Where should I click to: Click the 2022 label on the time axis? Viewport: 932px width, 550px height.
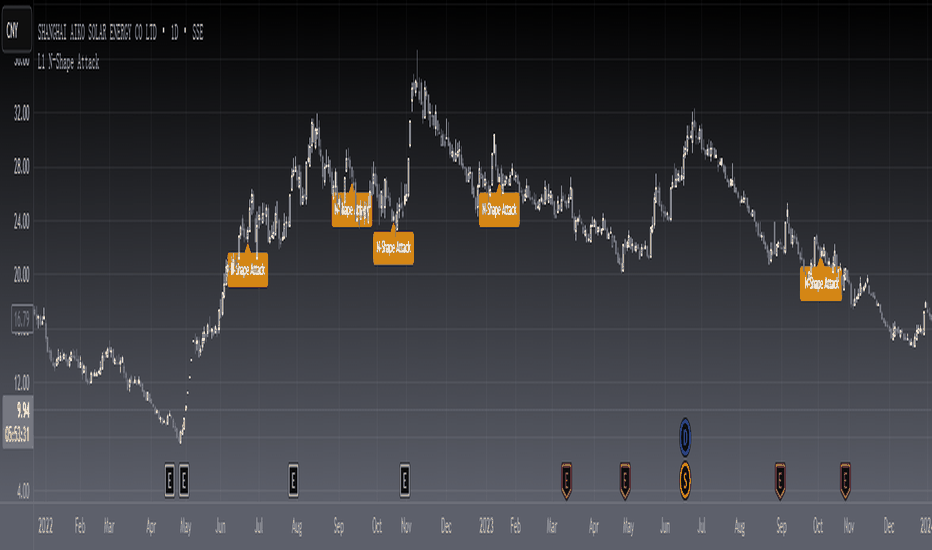tap(46, 526)
